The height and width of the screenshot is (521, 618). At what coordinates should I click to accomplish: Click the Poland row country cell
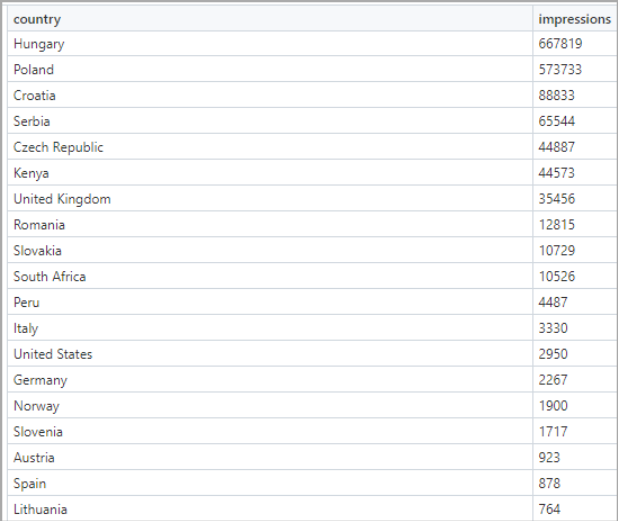tap(34, 70)
